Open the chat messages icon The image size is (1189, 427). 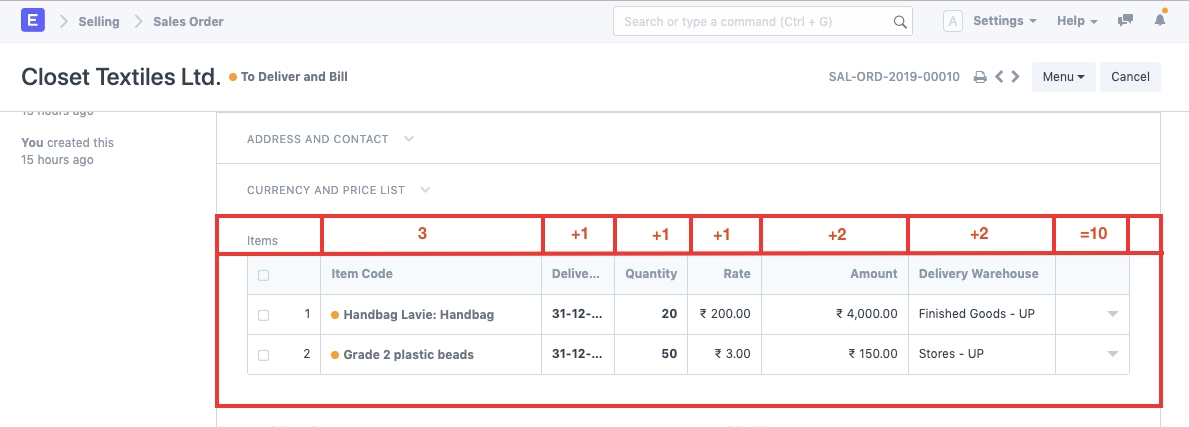(x=1126, y=21)
